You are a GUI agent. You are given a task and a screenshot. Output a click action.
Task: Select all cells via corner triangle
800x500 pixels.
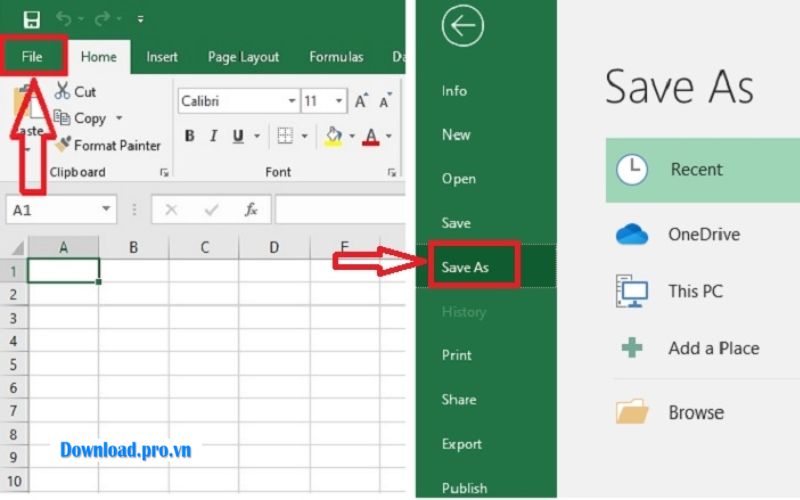point(17,248)
